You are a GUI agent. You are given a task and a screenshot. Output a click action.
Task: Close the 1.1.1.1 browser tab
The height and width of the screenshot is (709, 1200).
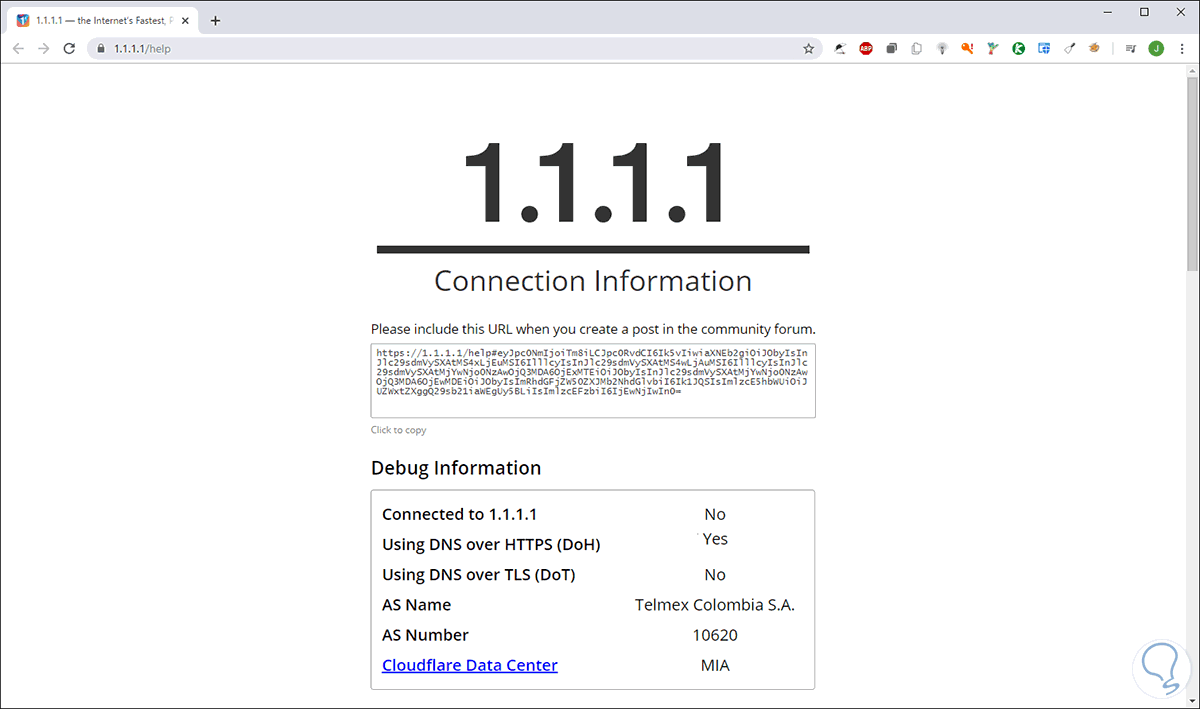184,20
